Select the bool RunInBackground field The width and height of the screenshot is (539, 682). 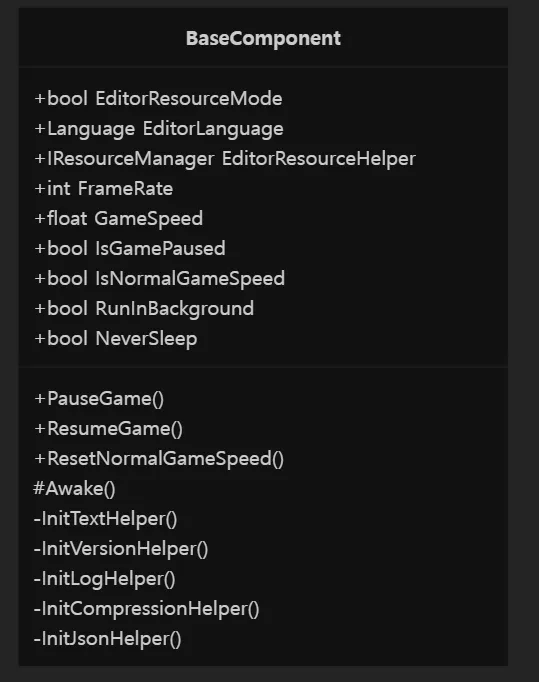pyautogui.click(x=144, y=309)
